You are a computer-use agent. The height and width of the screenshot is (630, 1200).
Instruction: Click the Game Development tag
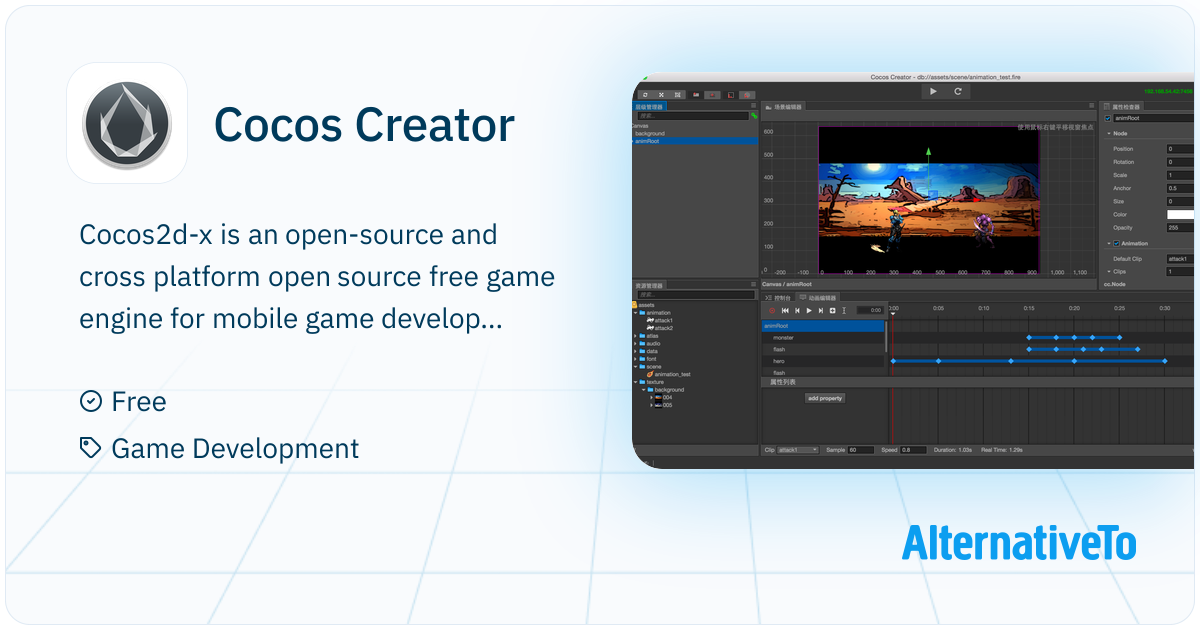click(235, 448)
